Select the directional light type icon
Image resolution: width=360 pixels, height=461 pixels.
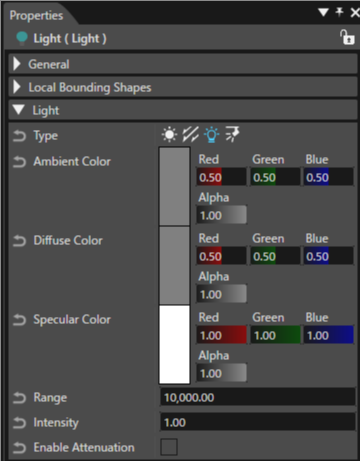[169, 135]
